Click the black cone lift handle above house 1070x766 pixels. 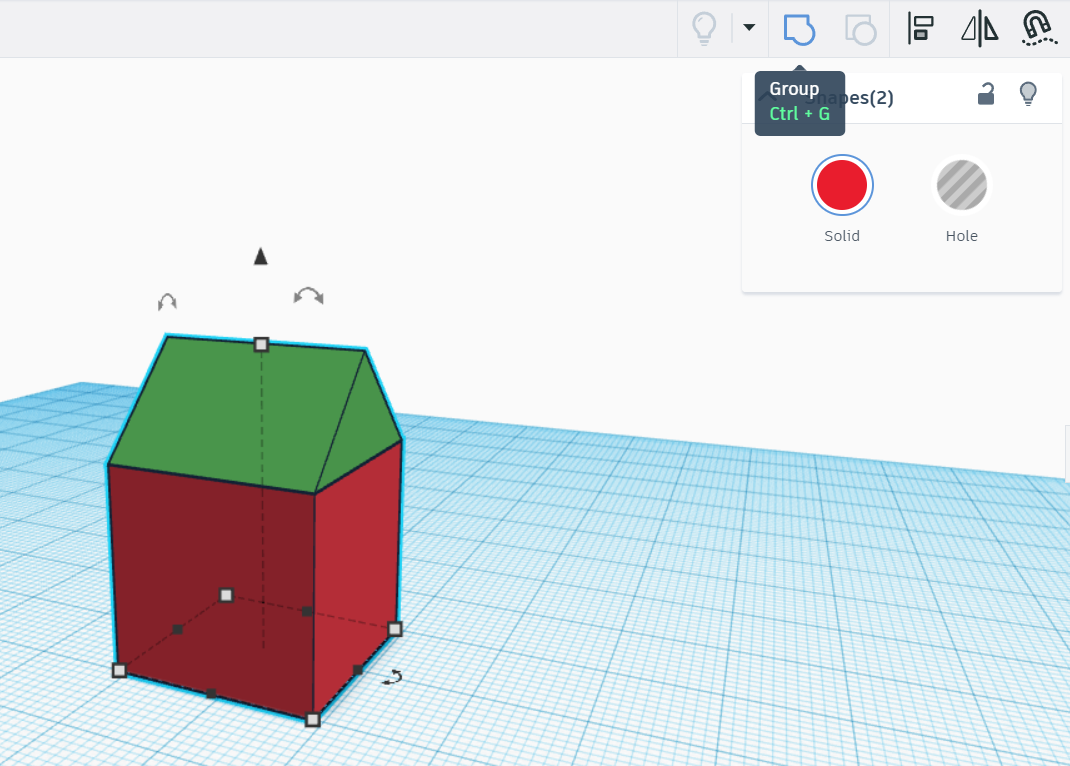261,256
